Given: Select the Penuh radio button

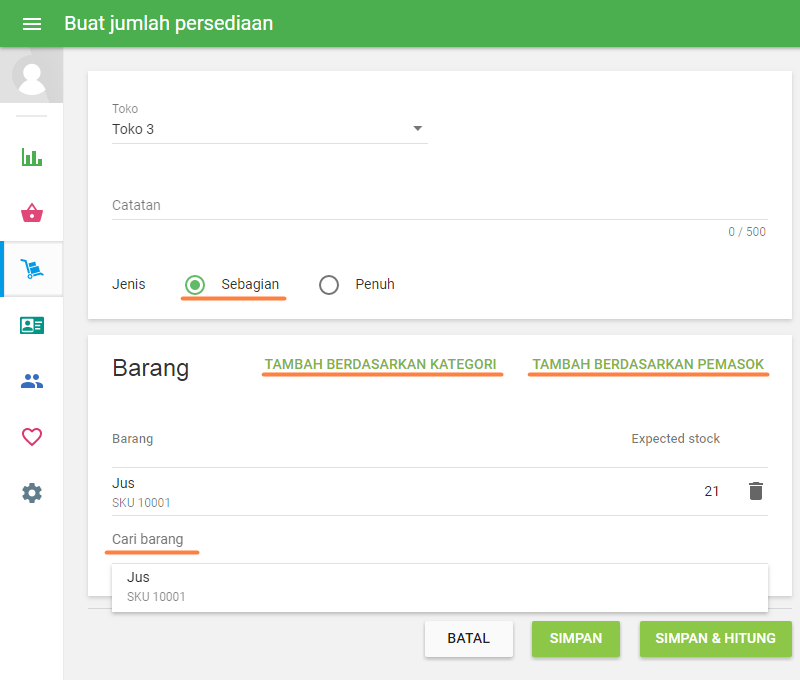Looking at the screenshot, I should tap(329, 285).
